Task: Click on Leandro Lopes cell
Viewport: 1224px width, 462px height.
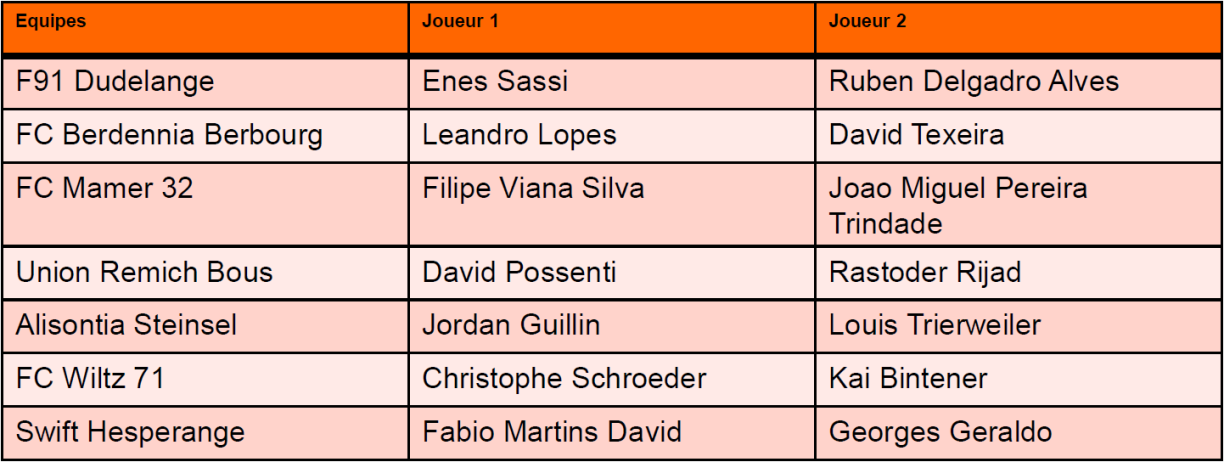Action: click(519, 135)
